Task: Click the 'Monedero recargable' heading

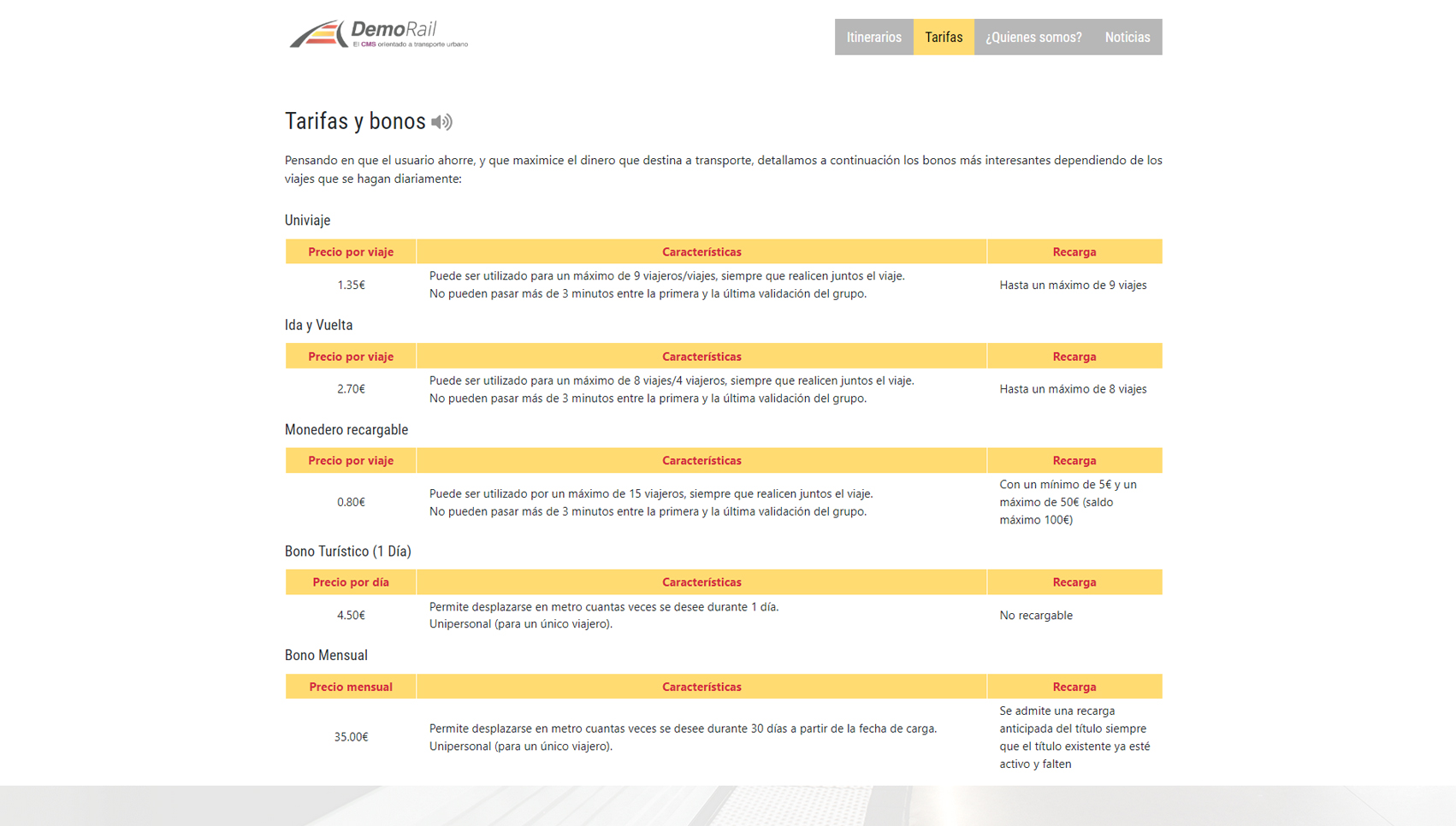Action: (x=346, y=429)
